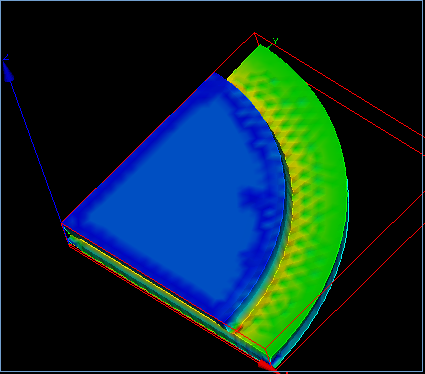The width and height of the screenshot is (425, 374).
Task: Click the dark blue upper edge of sector
Action: (x=140, y=147)
